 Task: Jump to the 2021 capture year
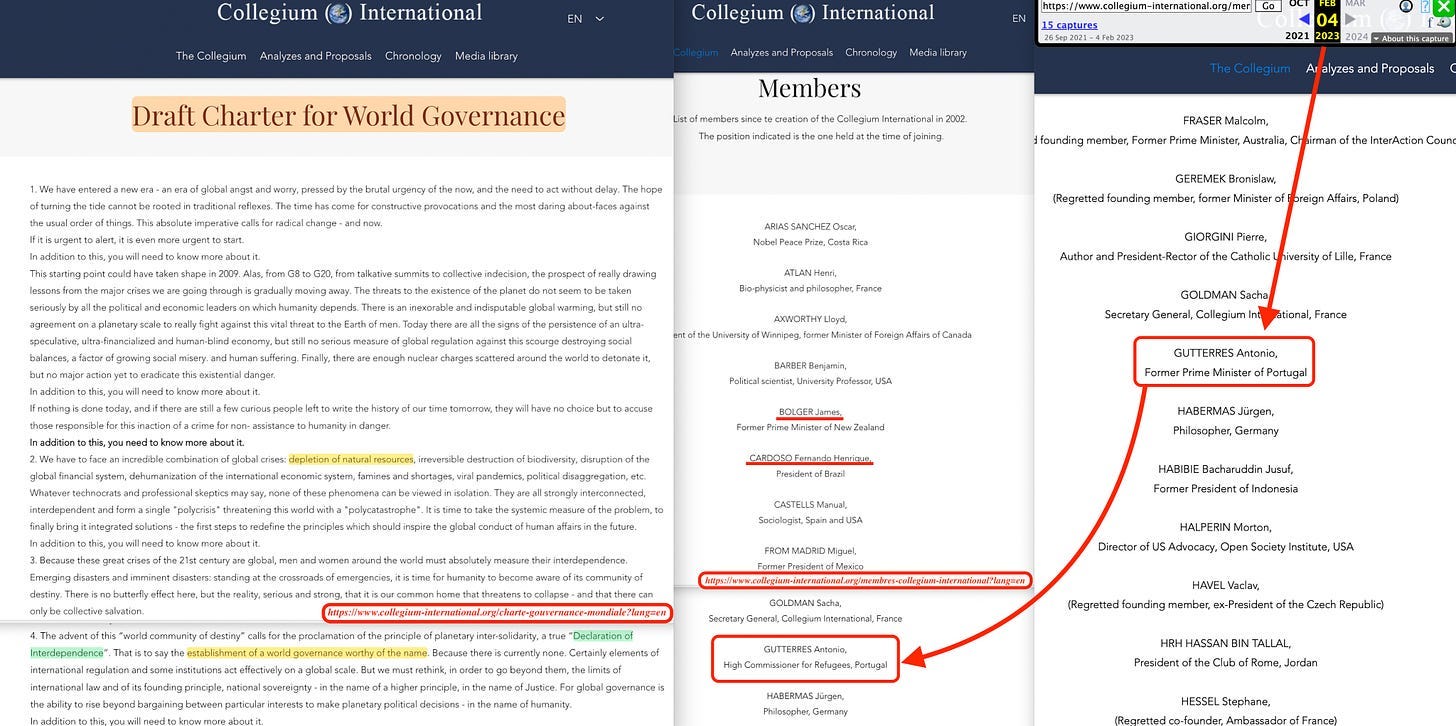click(x=1297, y=36)
